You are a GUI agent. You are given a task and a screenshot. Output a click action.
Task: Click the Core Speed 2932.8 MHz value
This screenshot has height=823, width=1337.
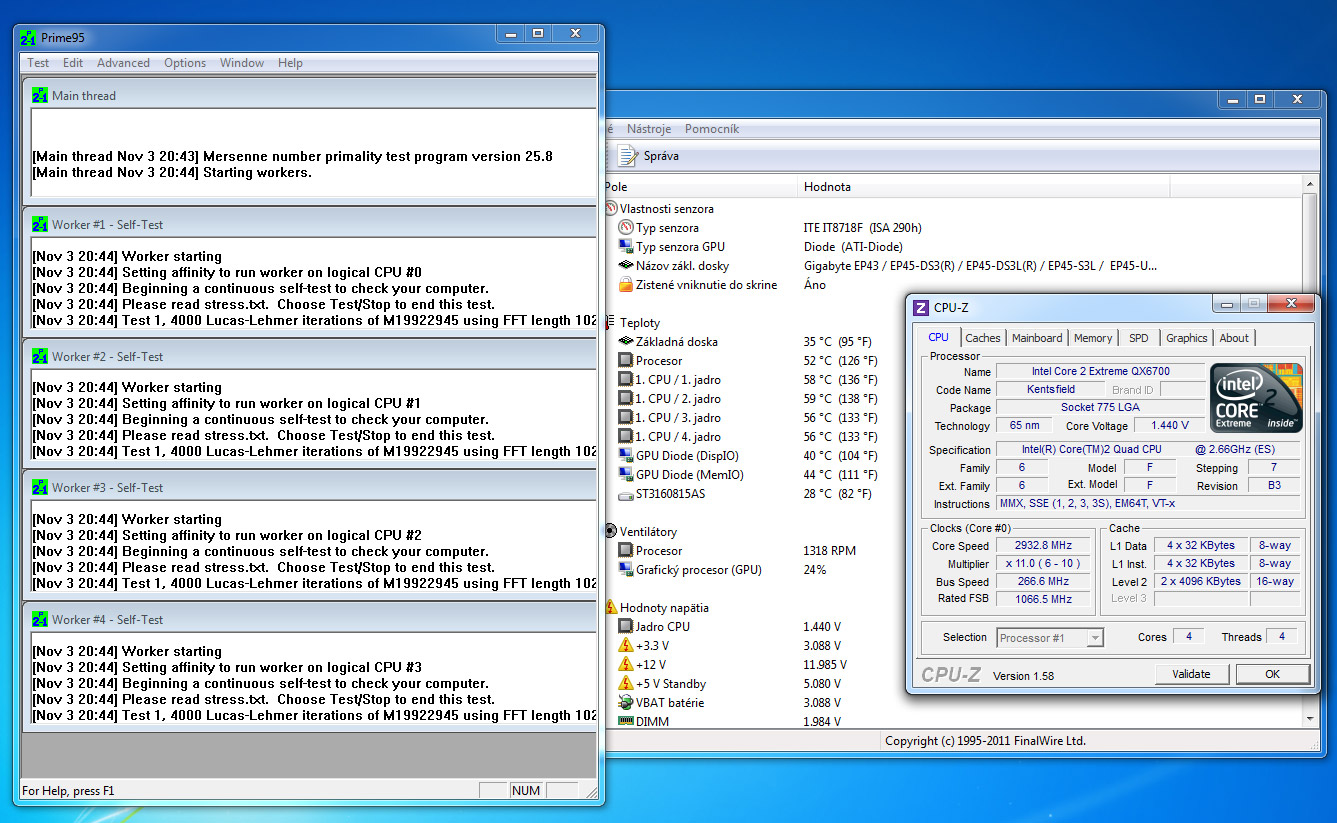tap(1044, 546)
